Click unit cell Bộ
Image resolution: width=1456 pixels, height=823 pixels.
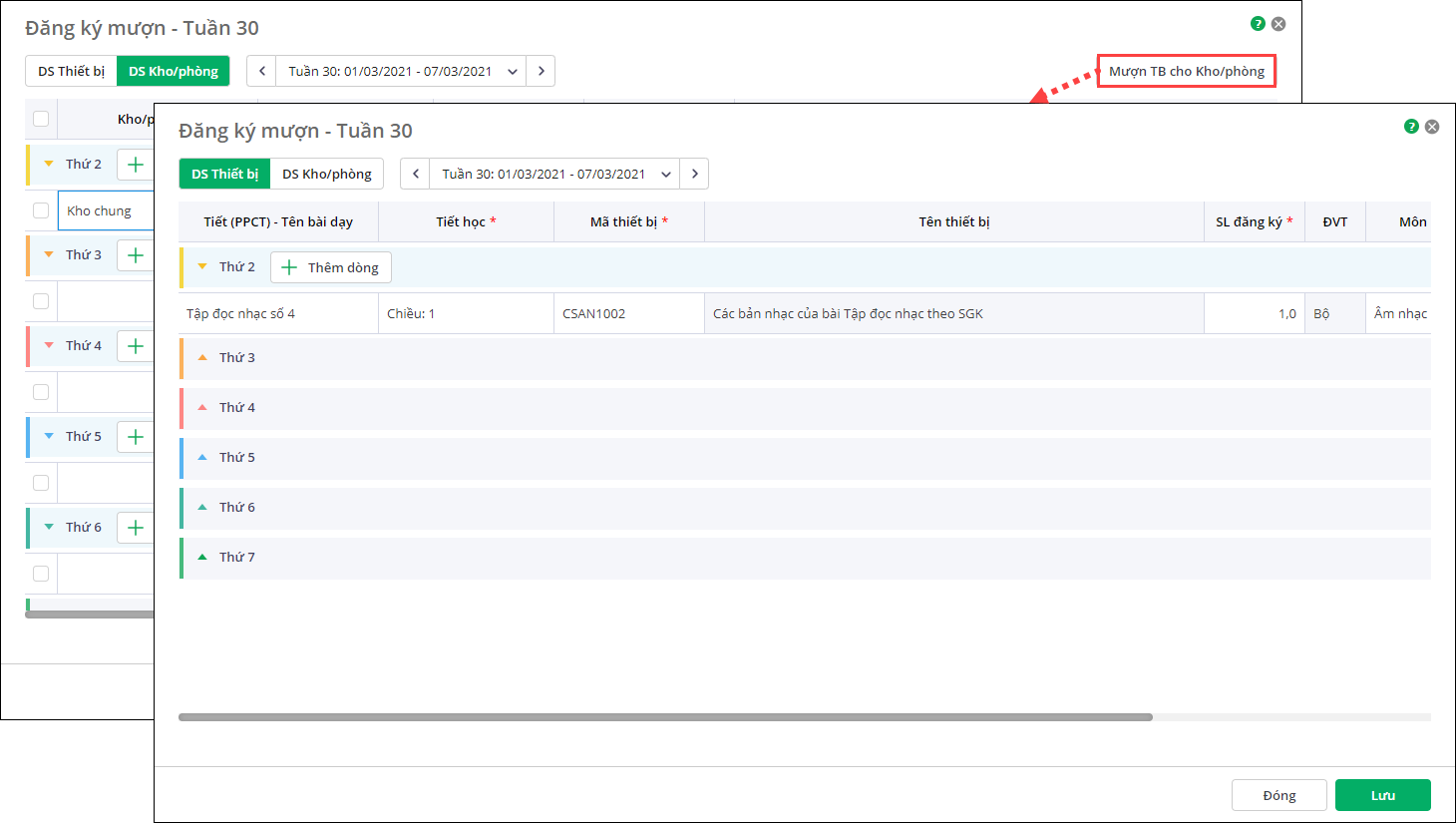1335,313
